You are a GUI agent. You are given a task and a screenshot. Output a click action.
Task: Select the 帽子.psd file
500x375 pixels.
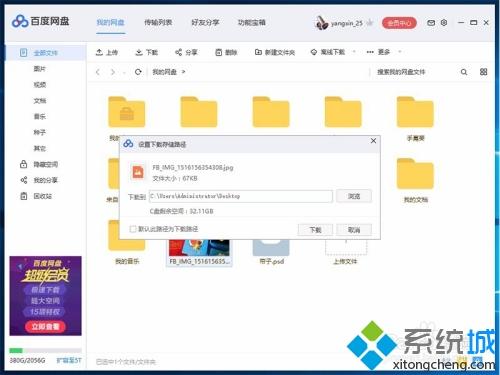(x=271, y=252)
